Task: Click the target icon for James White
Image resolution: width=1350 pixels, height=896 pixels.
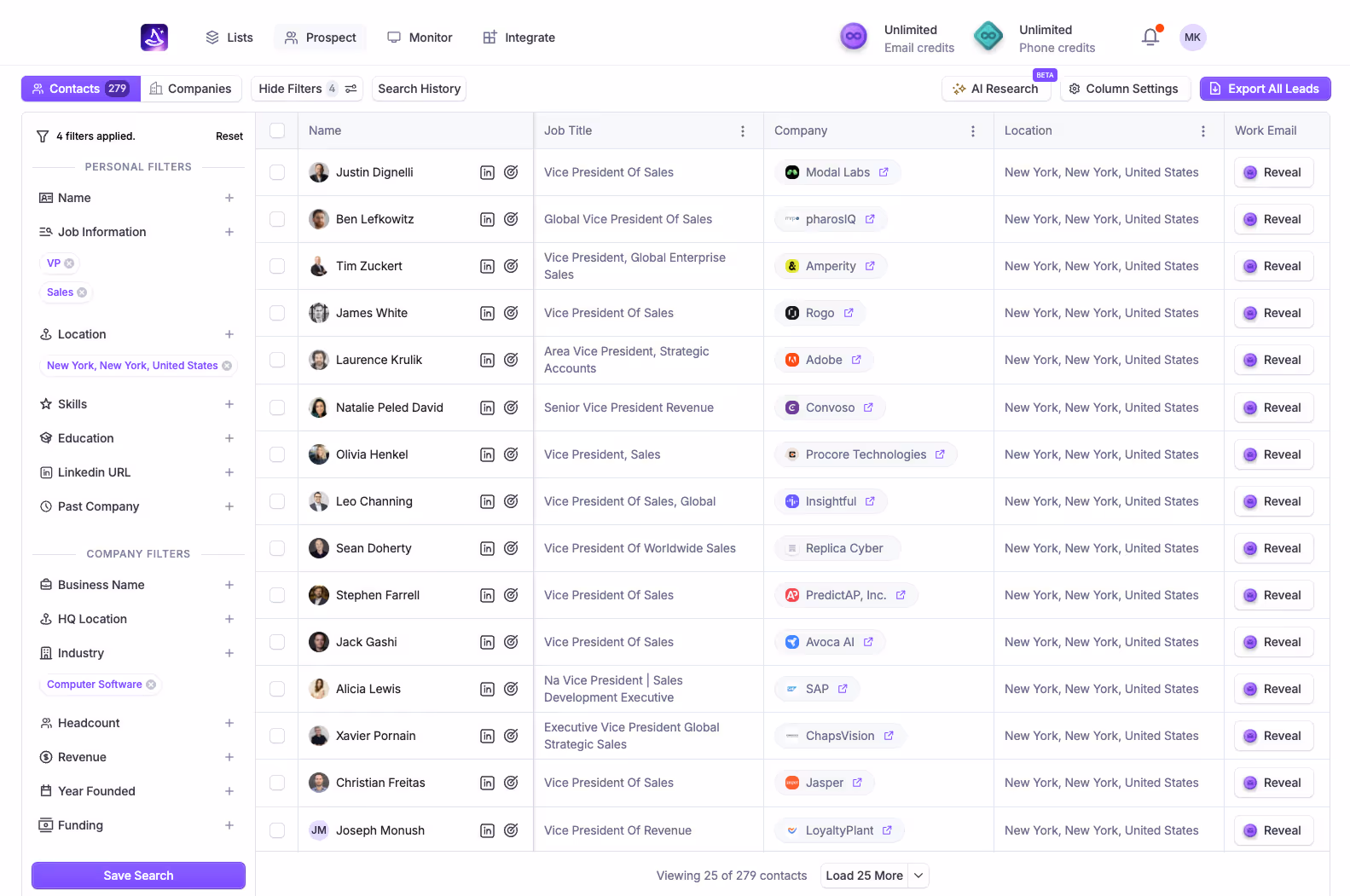Action: click(x=511, y=313)
